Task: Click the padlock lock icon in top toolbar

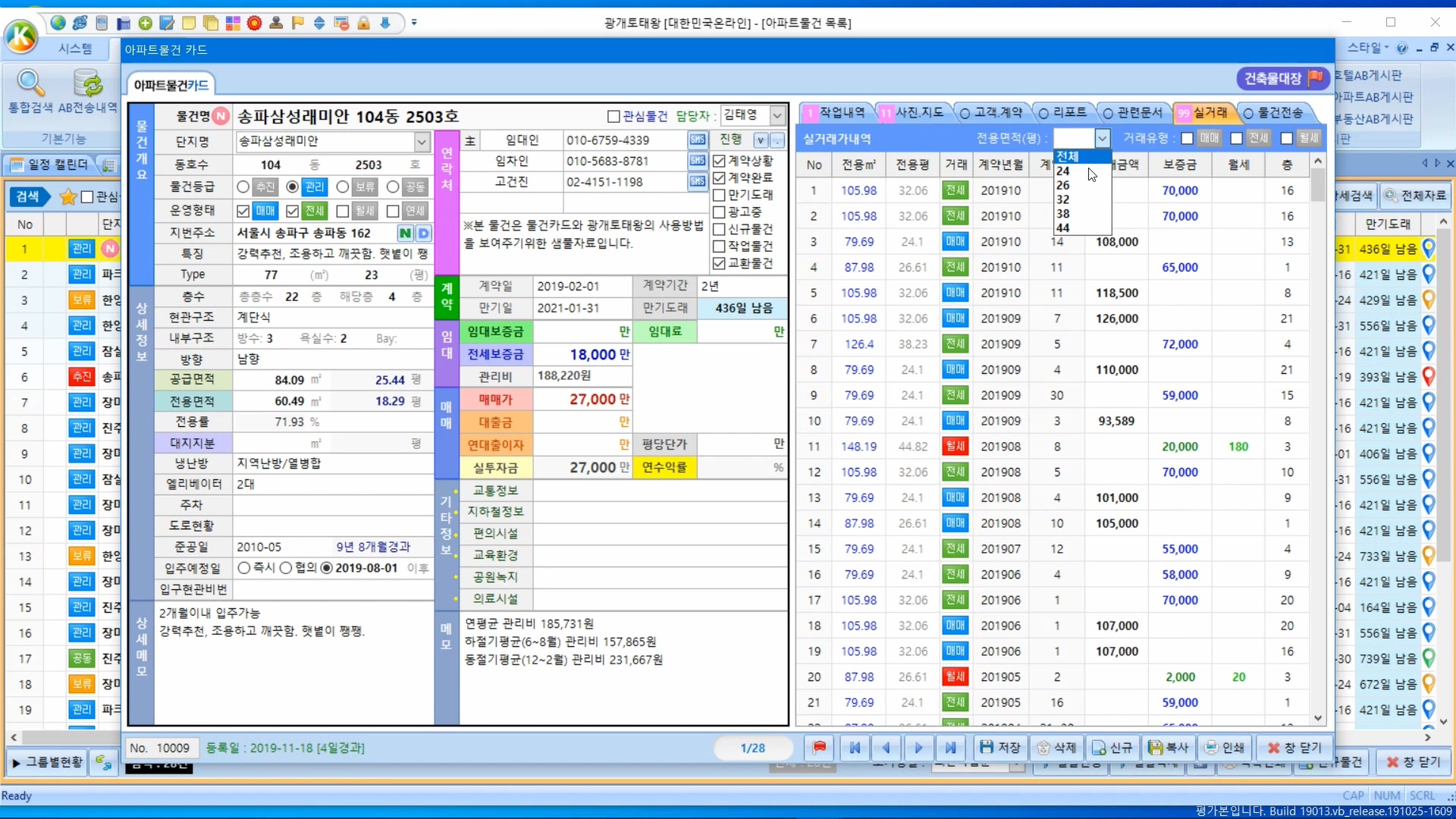Action: (x=363, y=23)
